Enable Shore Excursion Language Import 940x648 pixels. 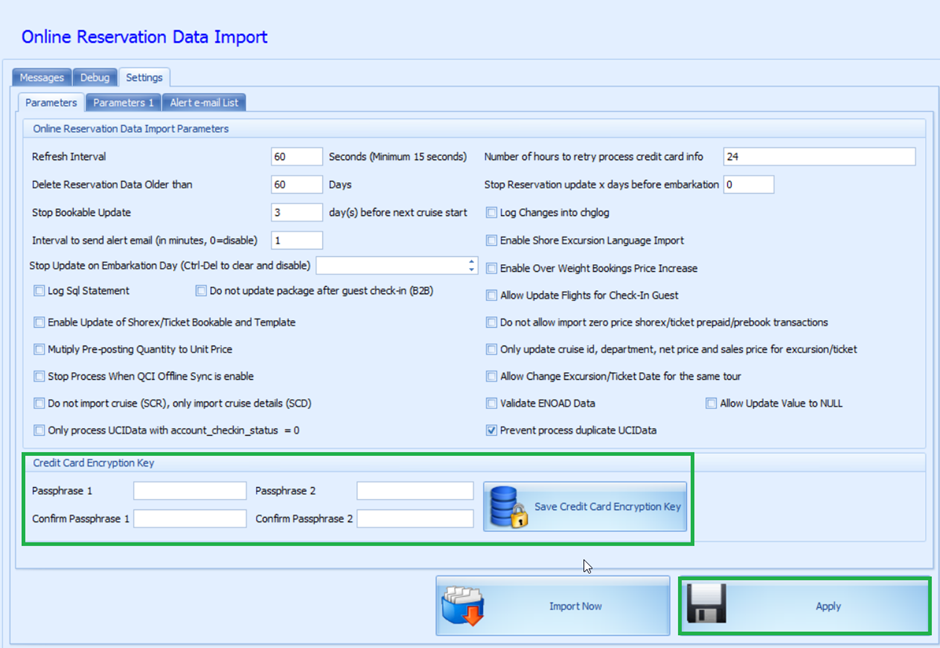click(491, 240)
